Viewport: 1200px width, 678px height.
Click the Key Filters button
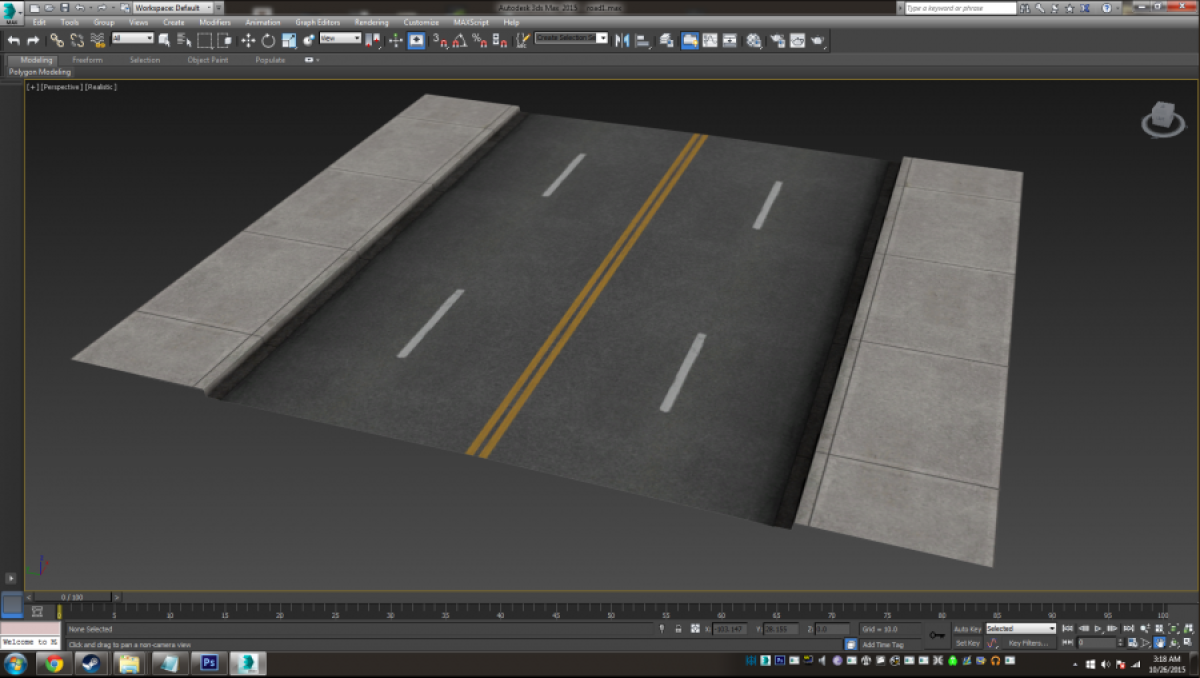[x=1027, y=643]
